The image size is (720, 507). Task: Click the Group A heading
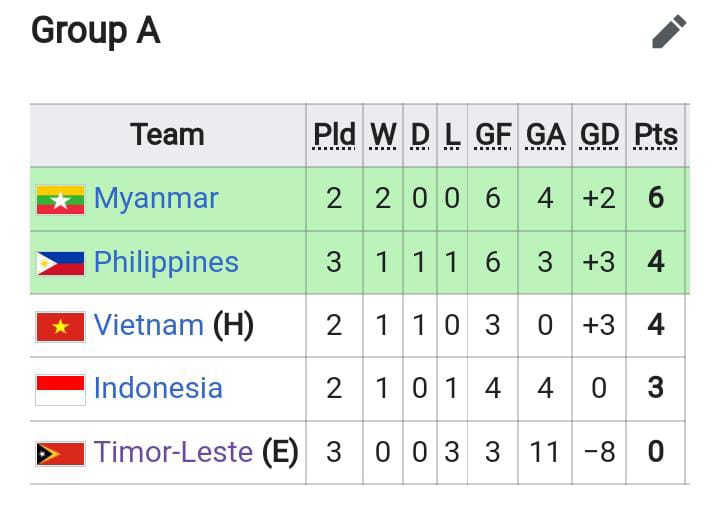click(95, 31)
